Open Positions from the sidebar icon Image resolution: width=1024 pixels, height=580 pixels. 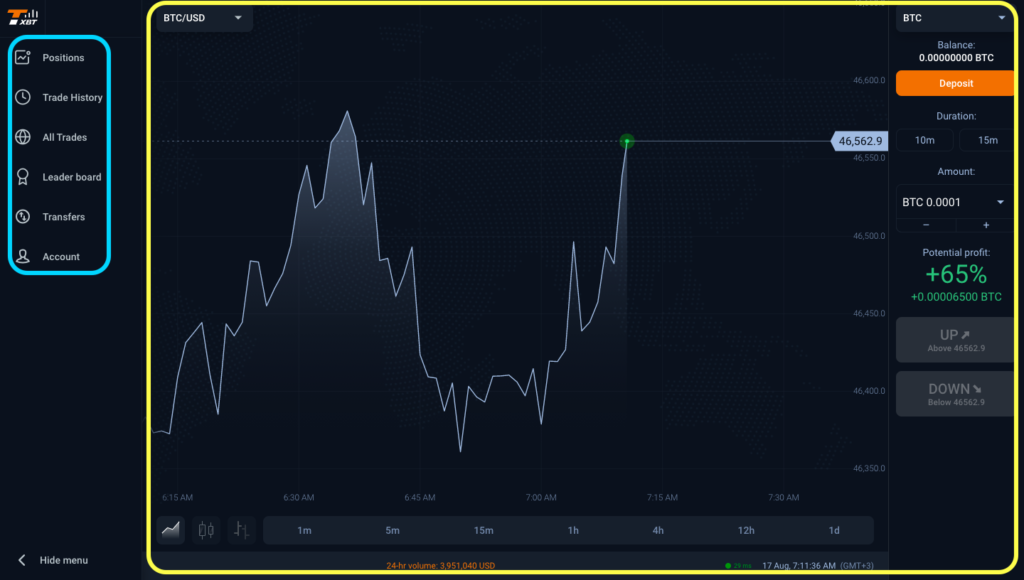[23, 57]
